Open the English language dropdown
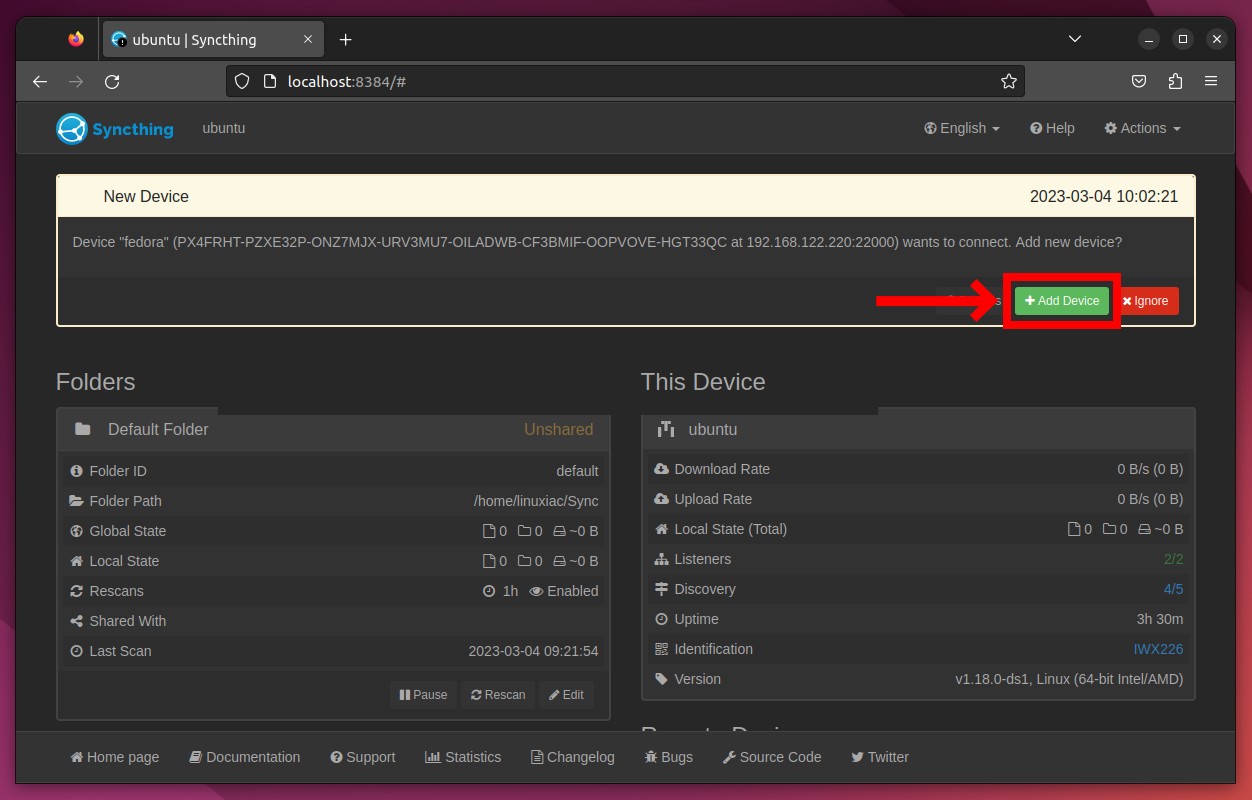 pyautogui.click(x=962, y=128)
